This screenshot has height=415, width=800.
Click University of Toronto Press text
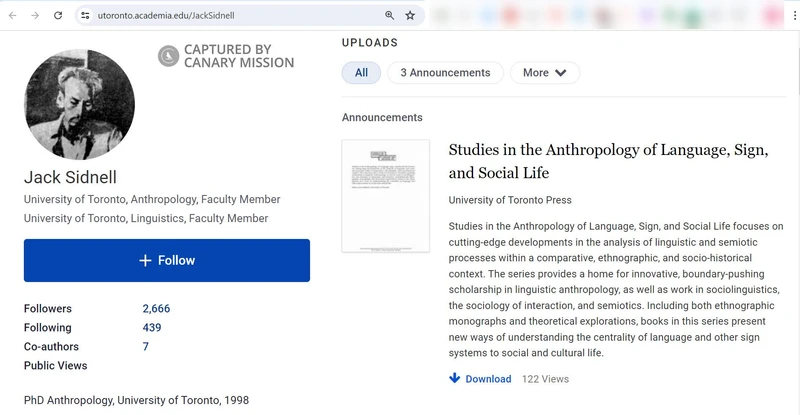pos(510,200)
